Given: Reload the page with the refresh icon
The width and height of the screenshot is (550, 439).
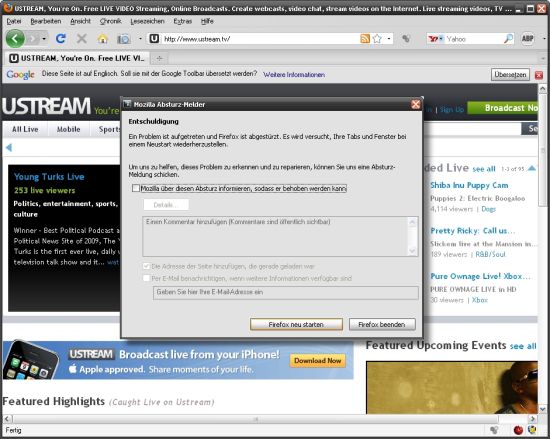Looking at the screenshot, I should (61, 38).
